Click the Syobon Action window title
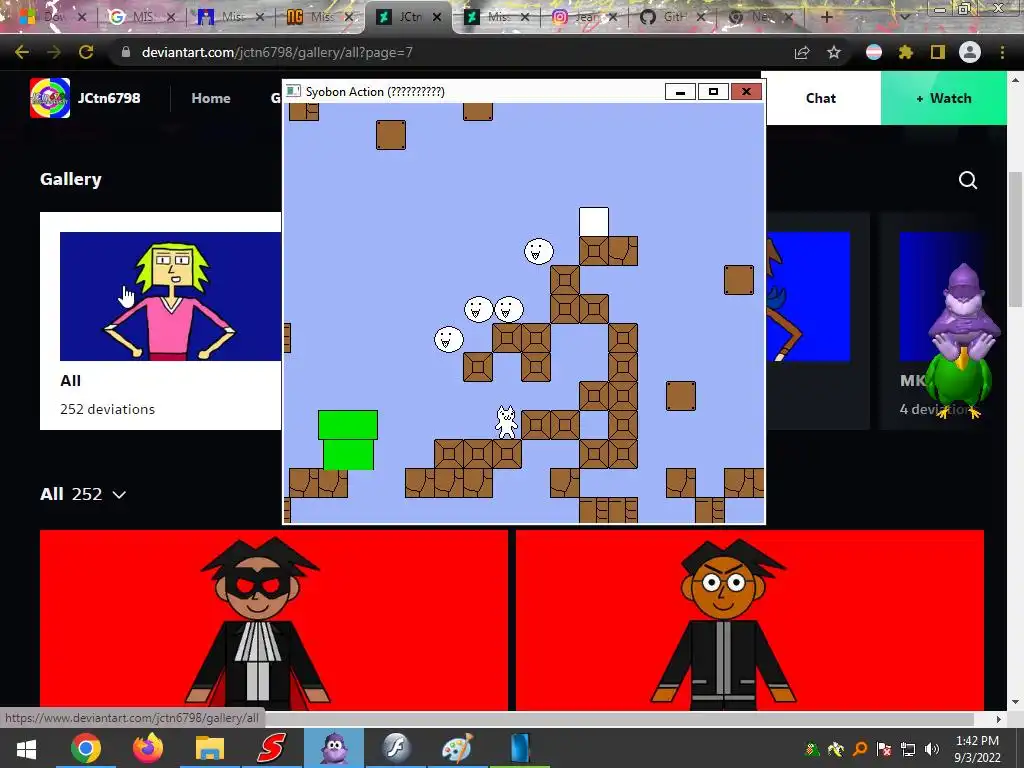This screenshot has height=768, width=1024. pyautogui.click(x=375, y=91)
